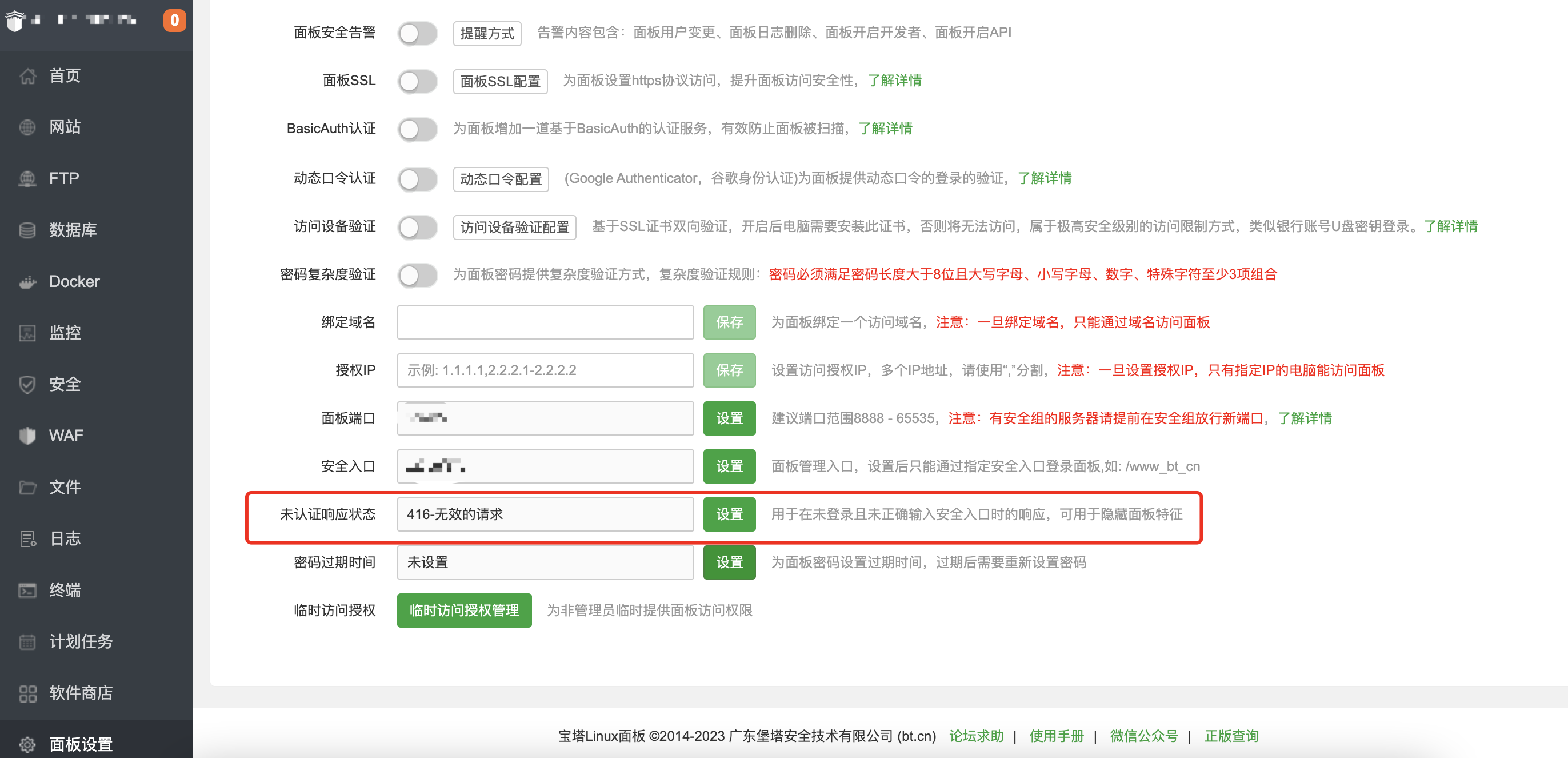Image resolution: width=1568 pixels, height=758 pixels.
Task: Click 保存 button for 授权IP
Action: point(729,370)
